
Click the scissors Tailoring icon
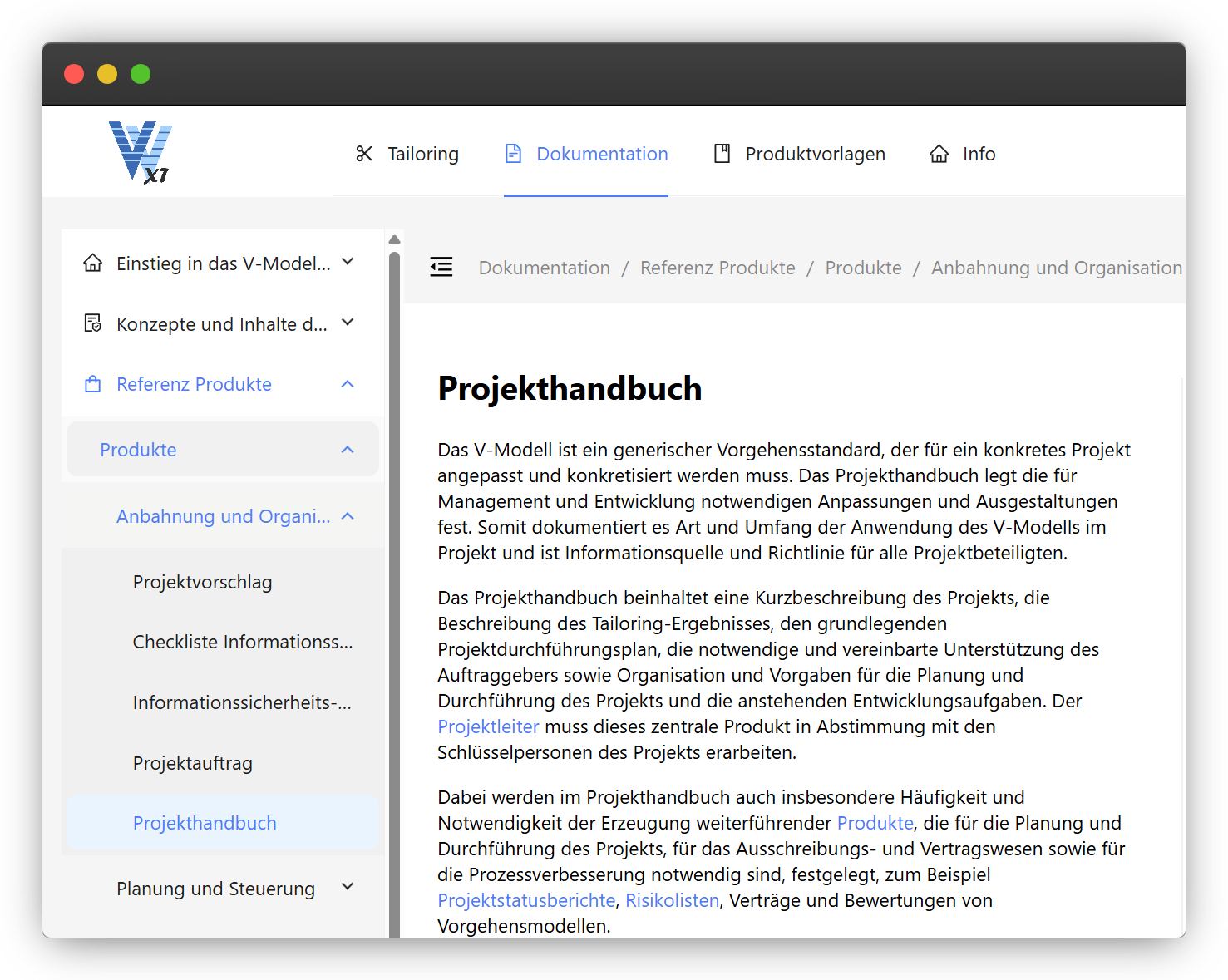click(x=364, y=154)
